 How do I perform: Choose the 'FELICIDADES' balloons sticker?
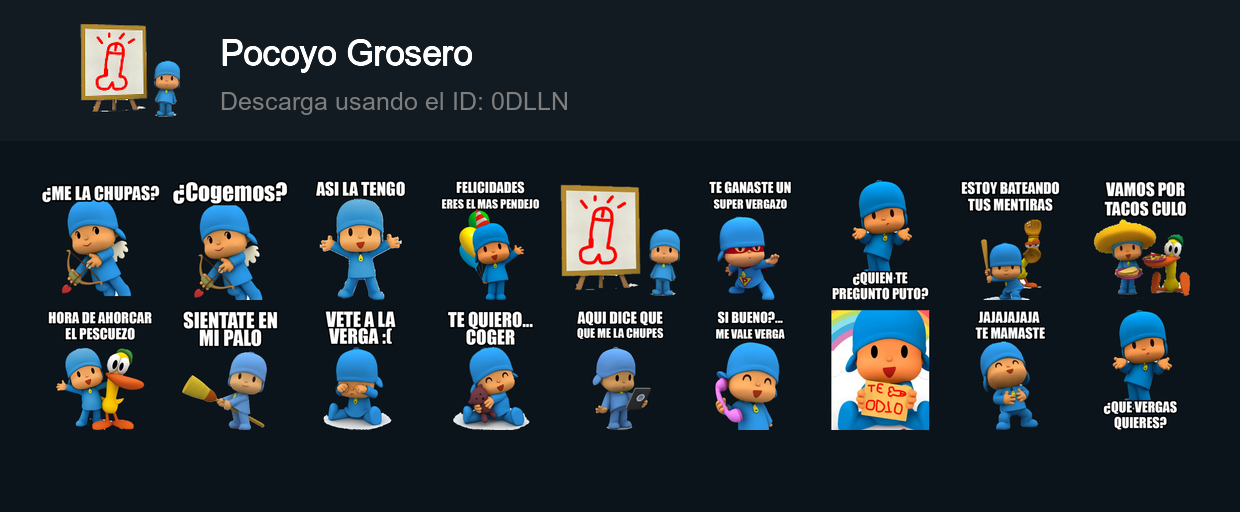[490, 240]
